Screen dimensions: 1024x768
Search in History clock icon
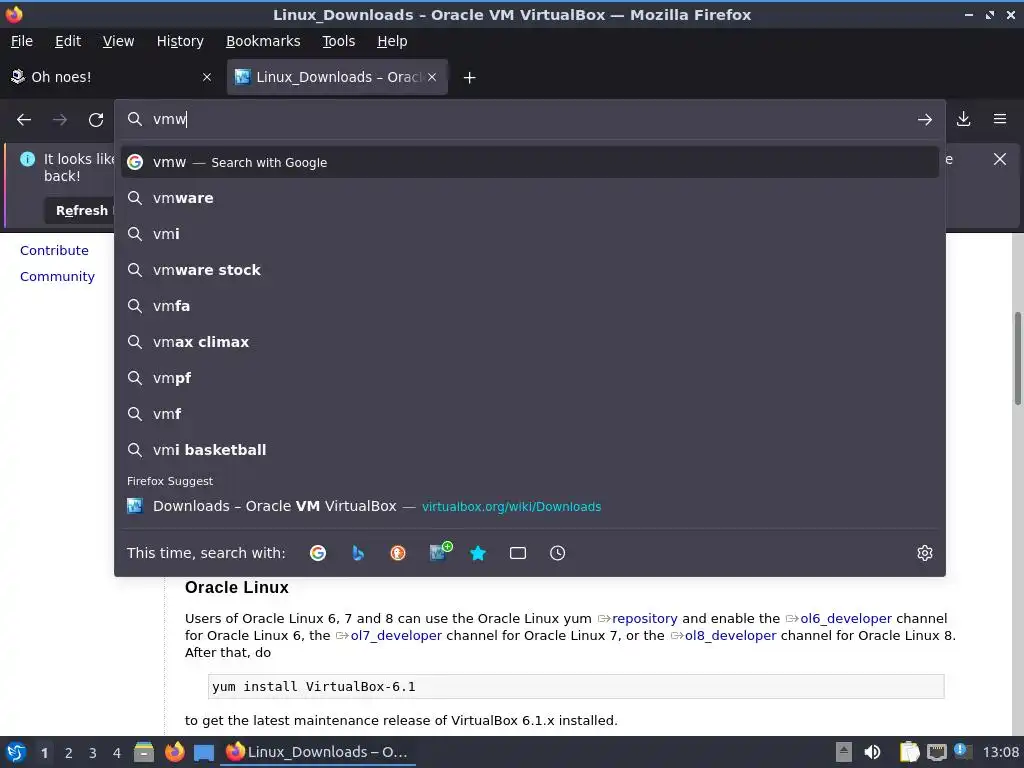pyautogui.click(x=558, y=553)
